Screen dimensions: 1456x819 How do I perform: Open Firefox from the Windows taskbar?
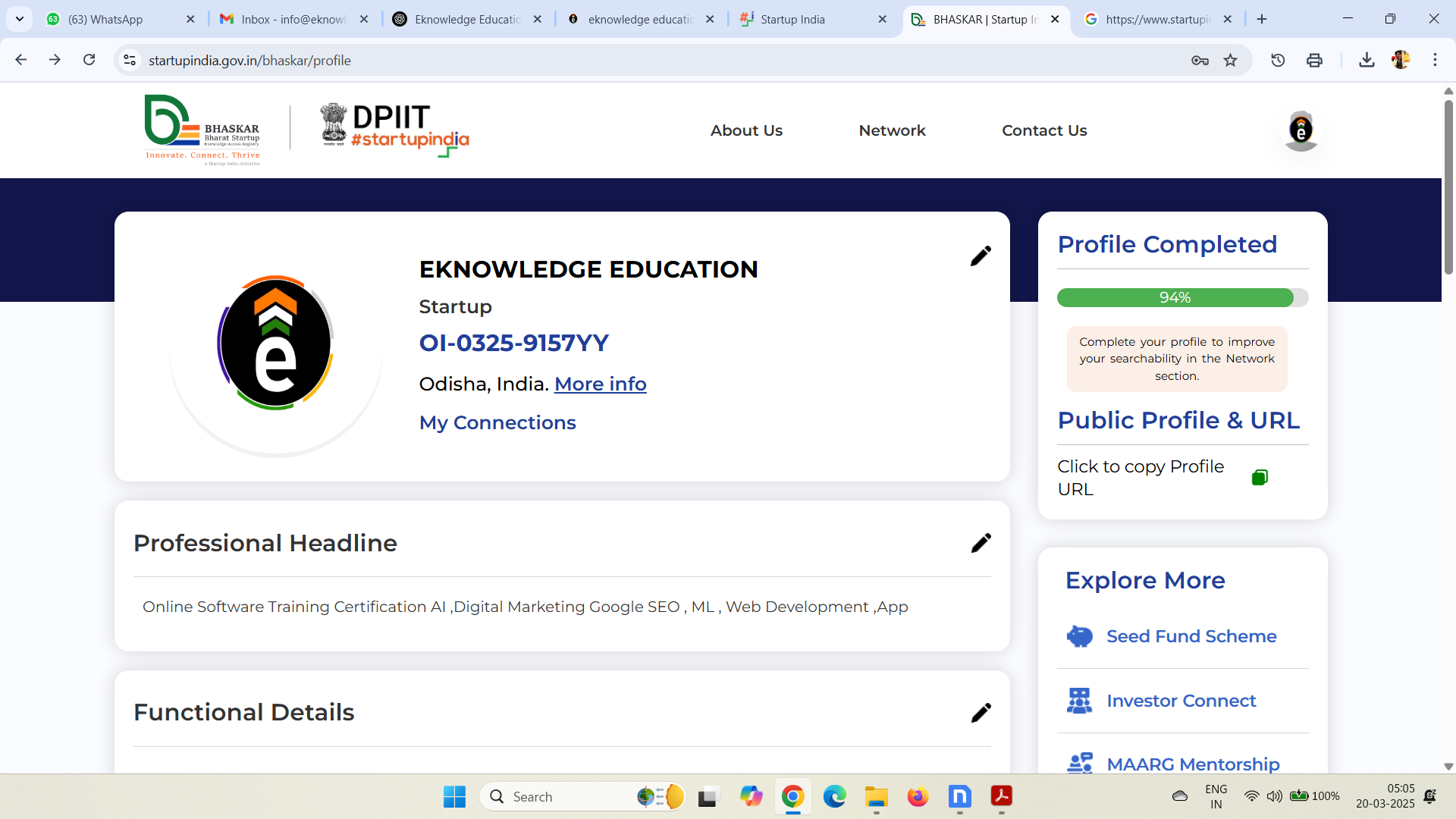[x=918, y=797]
